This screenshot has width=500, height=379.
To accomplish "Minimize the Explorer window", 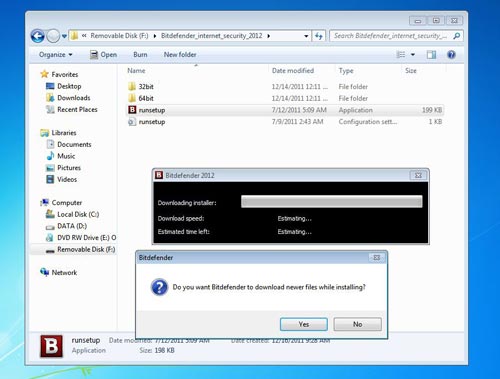I will pos(418,21).
